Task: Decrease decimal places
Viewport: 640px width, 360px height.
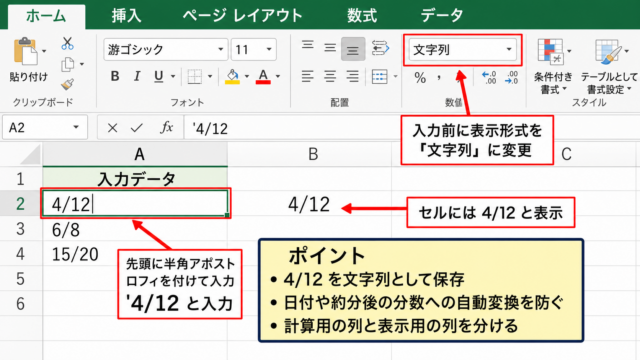Action: click(x=511, y=77)
